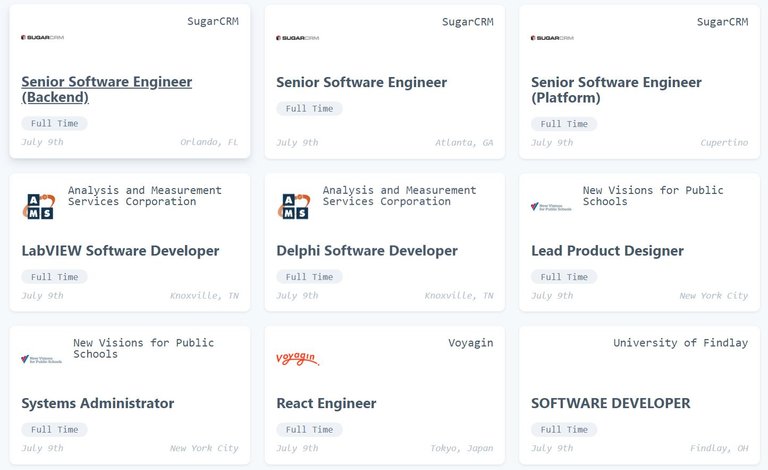This screenshot has height=470, width=768.
Task: Click SugarCRM logo on Platform engineer card
Action: [552, 38]
